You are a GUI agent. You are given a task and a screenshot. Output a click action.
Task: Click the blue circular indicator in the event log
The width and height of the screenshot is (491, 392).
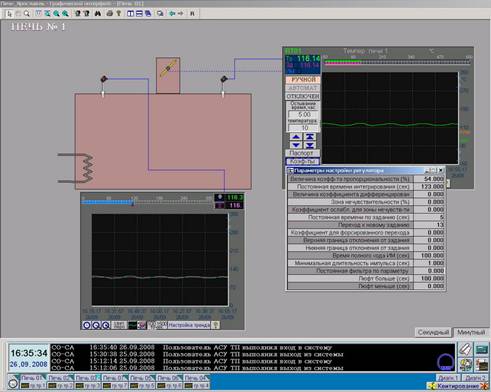click(446, 362)
